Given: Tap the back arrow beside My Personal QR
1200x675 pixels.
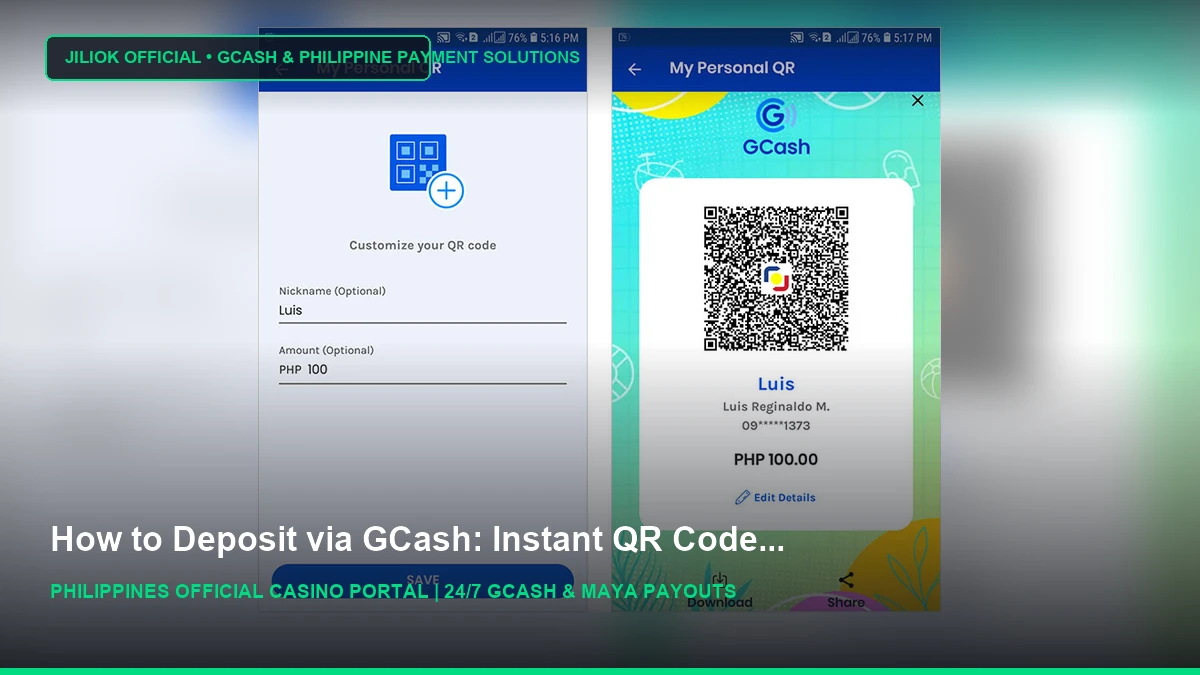Looking at the screenshot, I should point(634,69).
